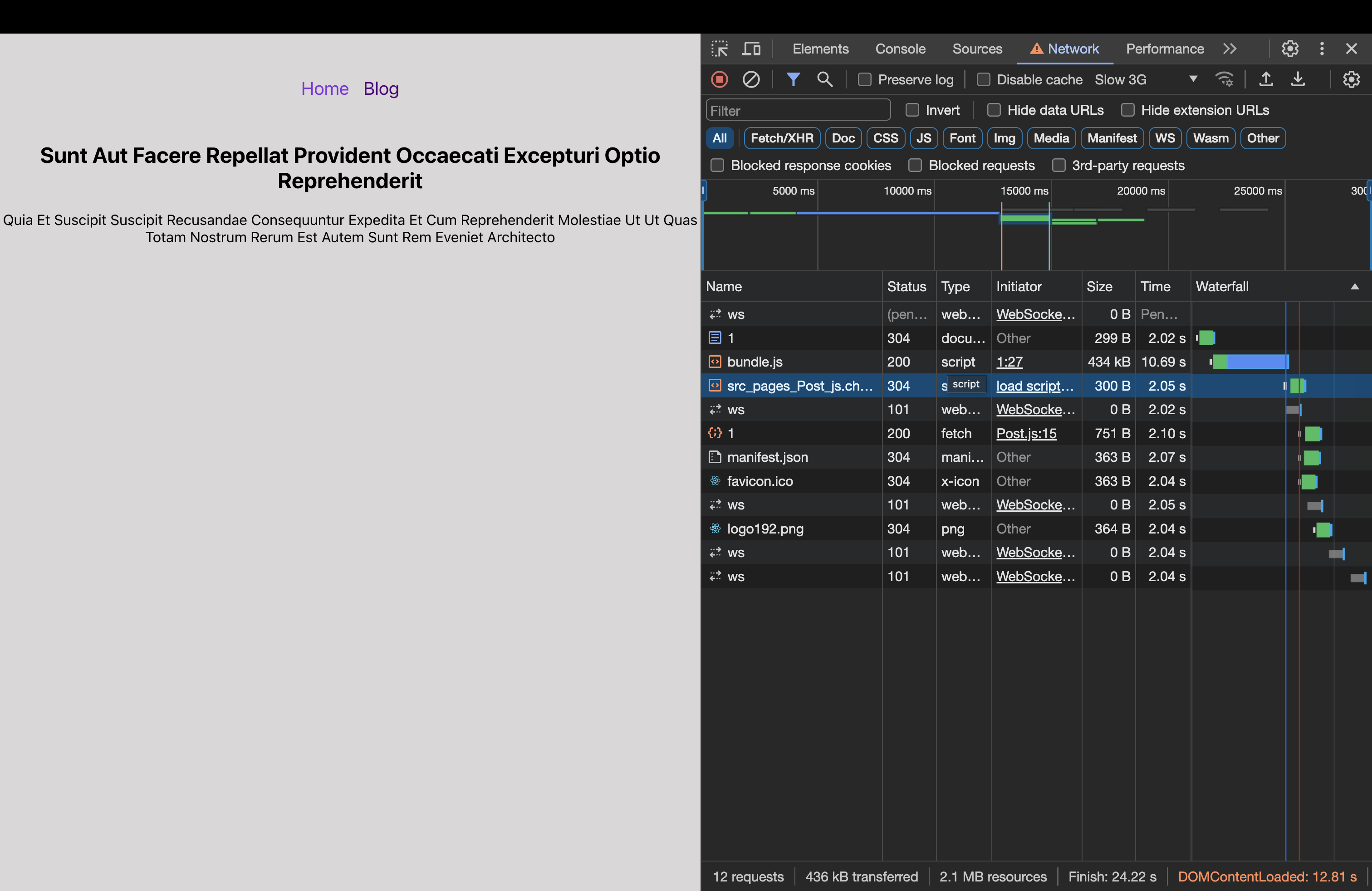Switch to the Console tab
This screenshot has height=891, width=1372.
point(900,49)
